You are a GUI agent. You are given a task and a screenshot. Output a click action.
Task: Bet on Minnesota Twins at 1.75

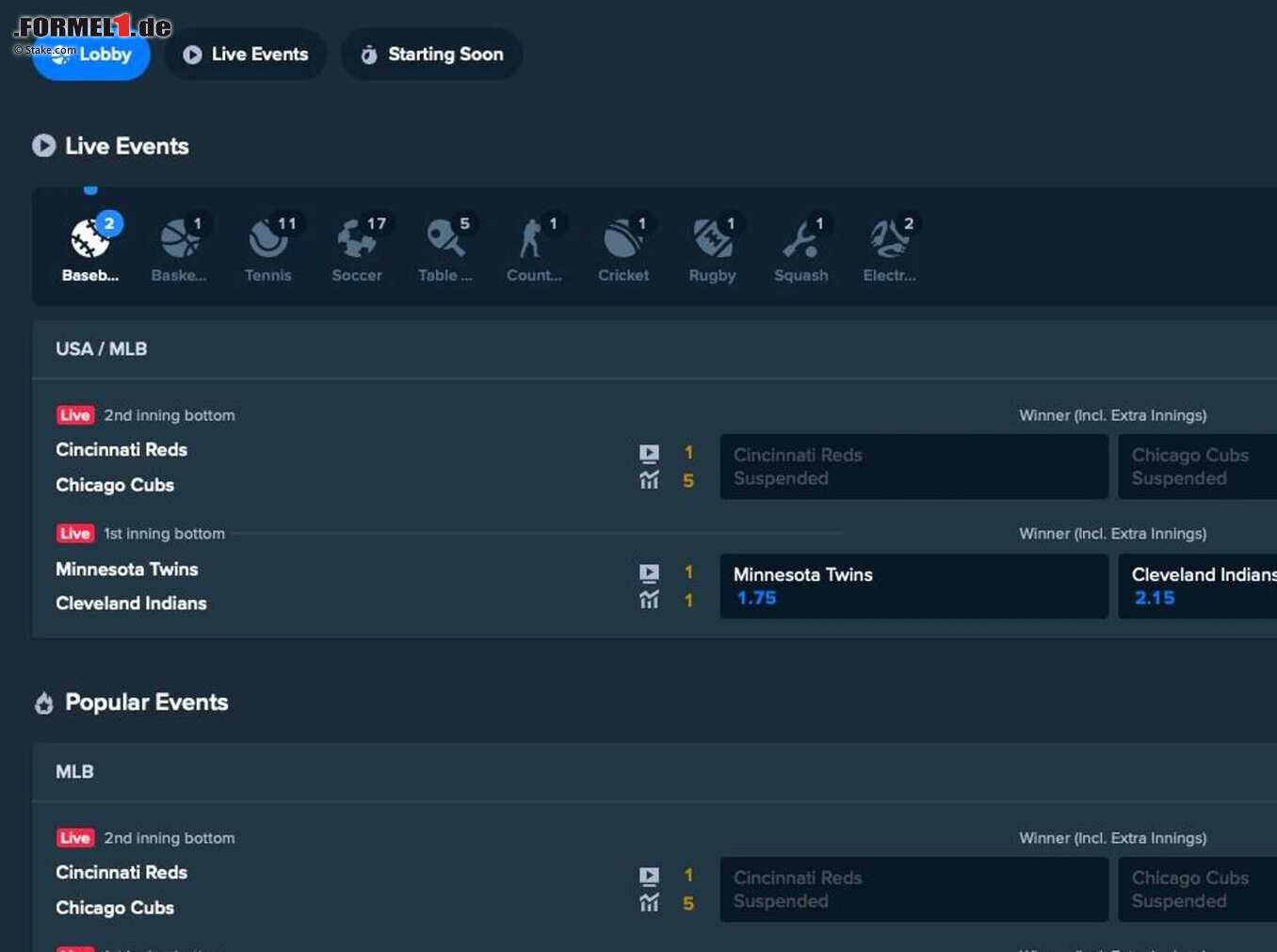tap(914, 586)
